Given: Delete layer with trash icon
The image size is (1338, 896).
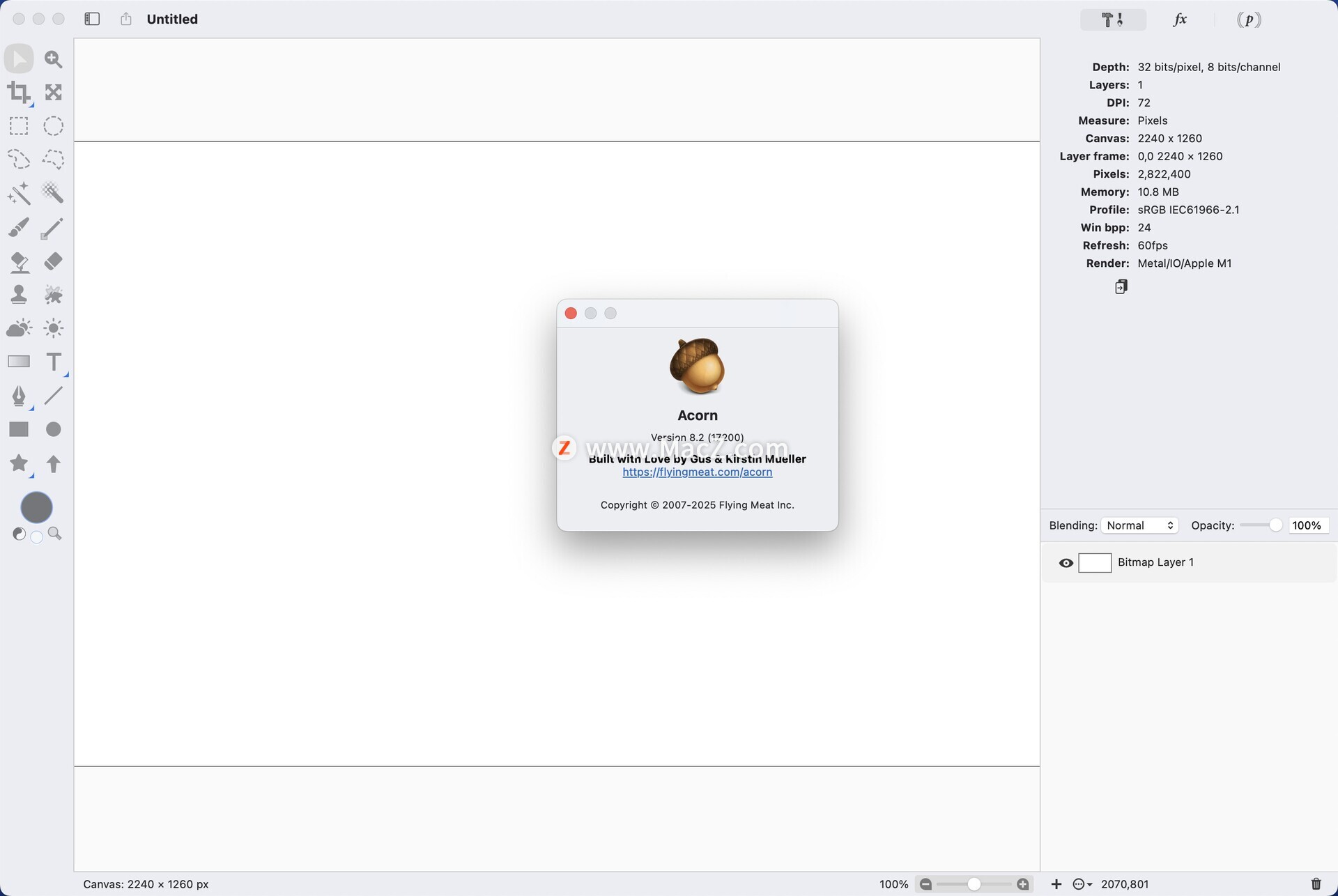Looking at the screenshot, I should pyautogui.click(x=1316, y=884).
